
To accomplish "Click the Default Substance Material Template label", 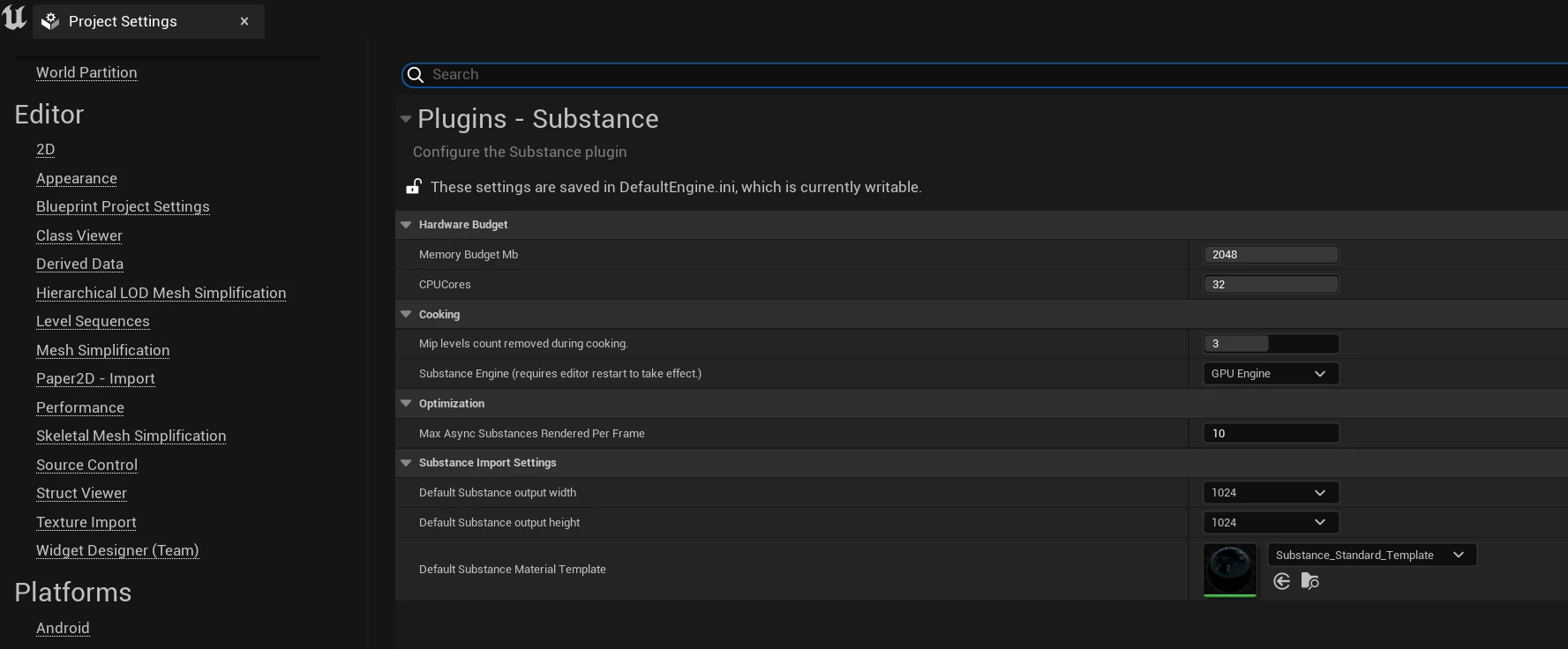I will coord(513,570).
